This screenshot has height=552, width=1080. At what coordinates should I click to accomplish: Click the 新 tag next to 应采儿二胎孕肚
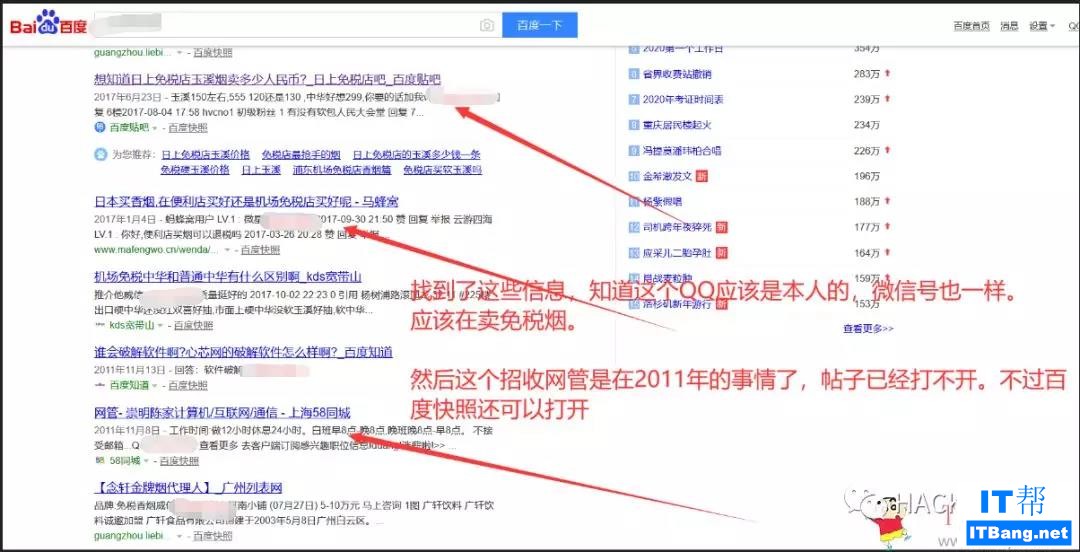coord(721,253)
